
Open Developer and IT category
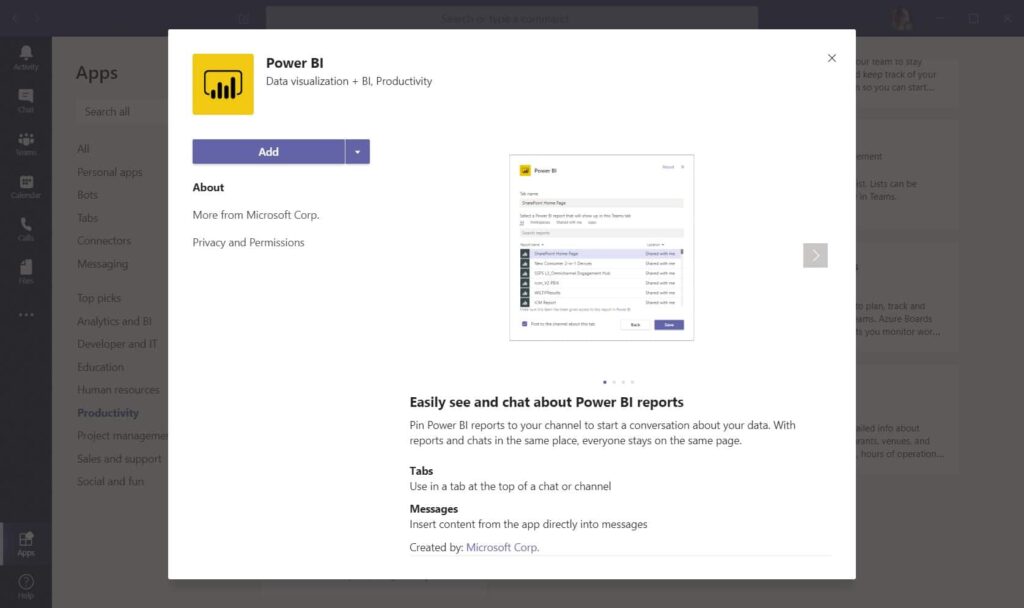click(117, 344)
